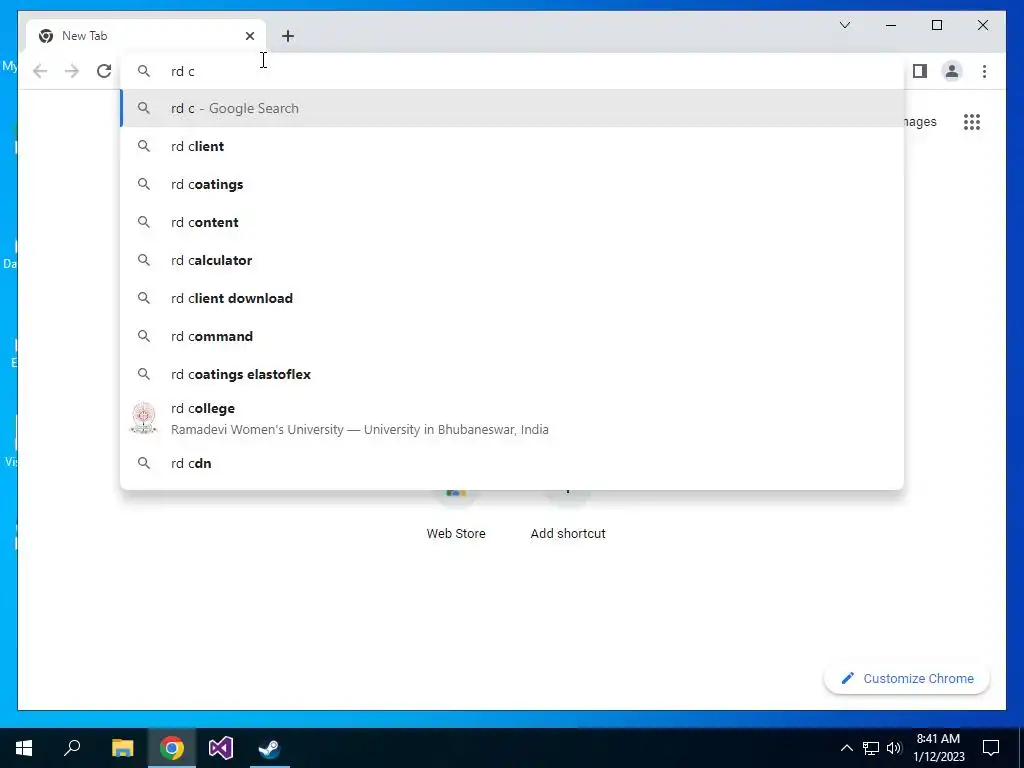Expand the hidden tray icons chevron
Screen dimensions: 1024x768
coord(846,748)
